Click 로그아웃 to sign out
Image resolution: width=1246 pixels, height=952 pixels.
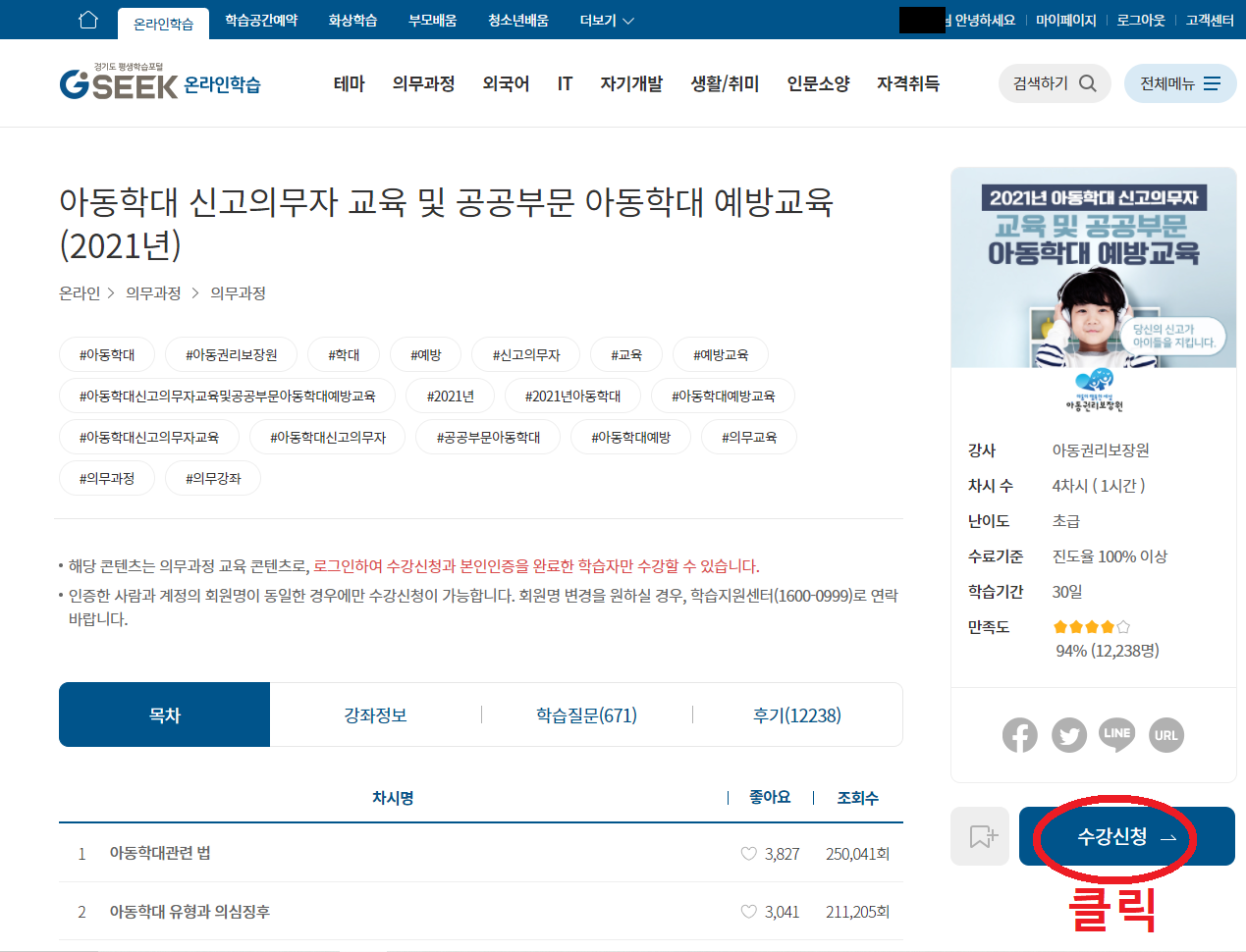click(1140, 19)
